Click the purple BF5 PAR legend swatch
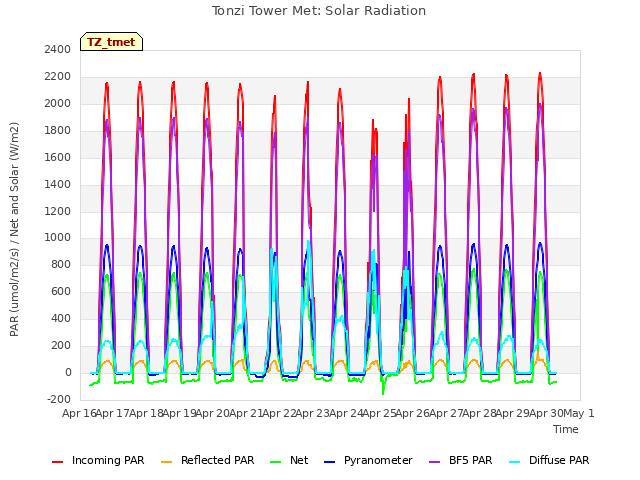The width and height of the screenshot is (640, 480). 435,462
